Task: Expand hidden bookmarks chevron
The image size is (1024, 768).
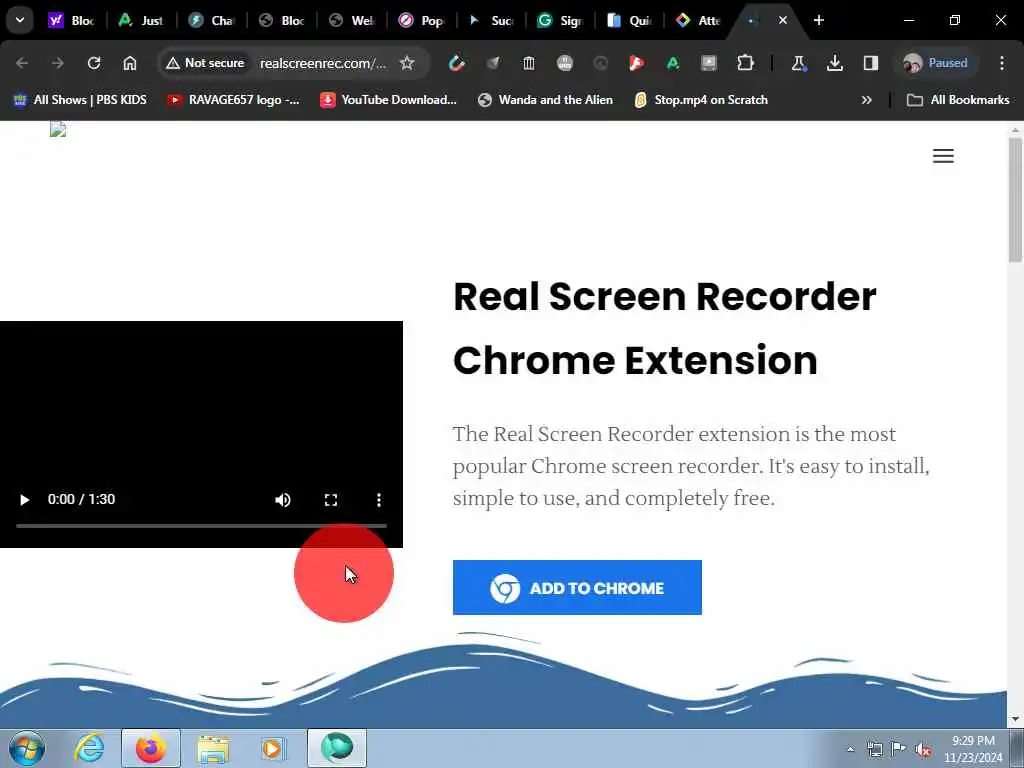Action: tap(867, 100)
